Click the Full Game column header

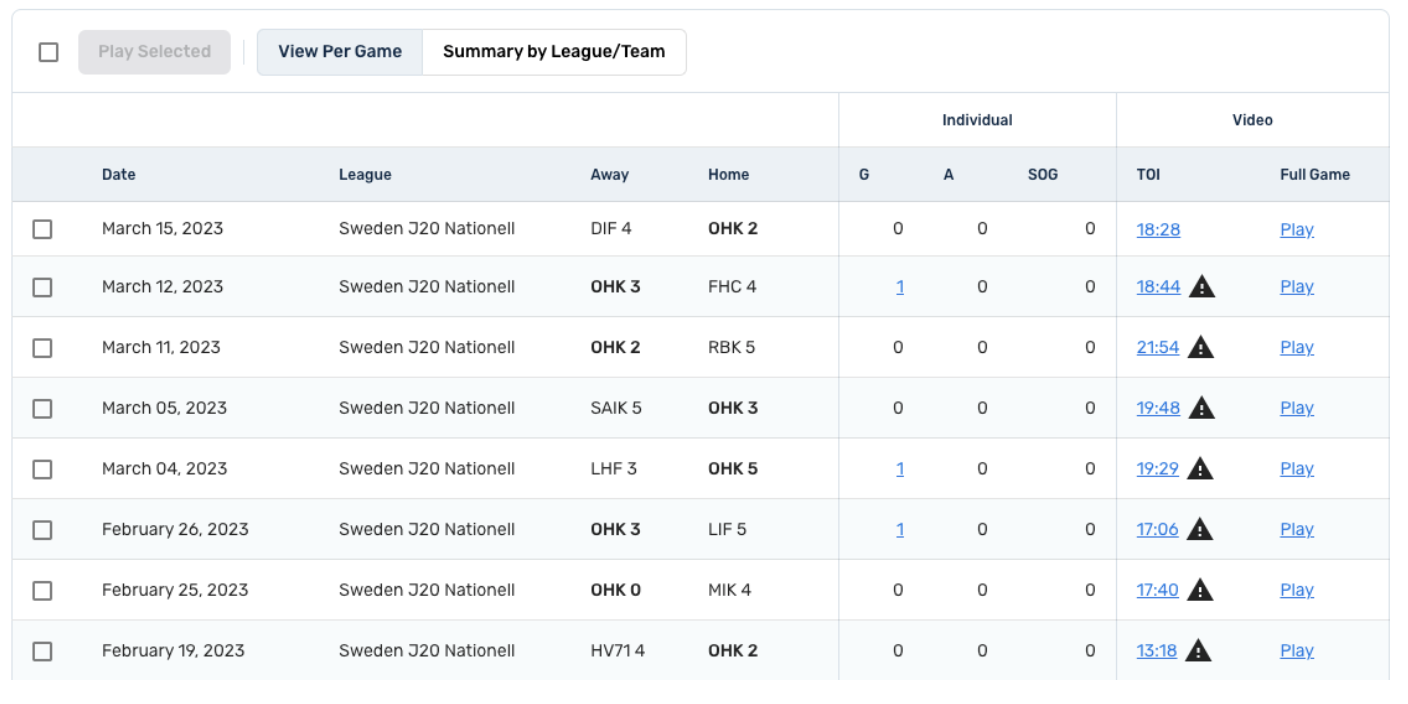tap(1315, 174)
